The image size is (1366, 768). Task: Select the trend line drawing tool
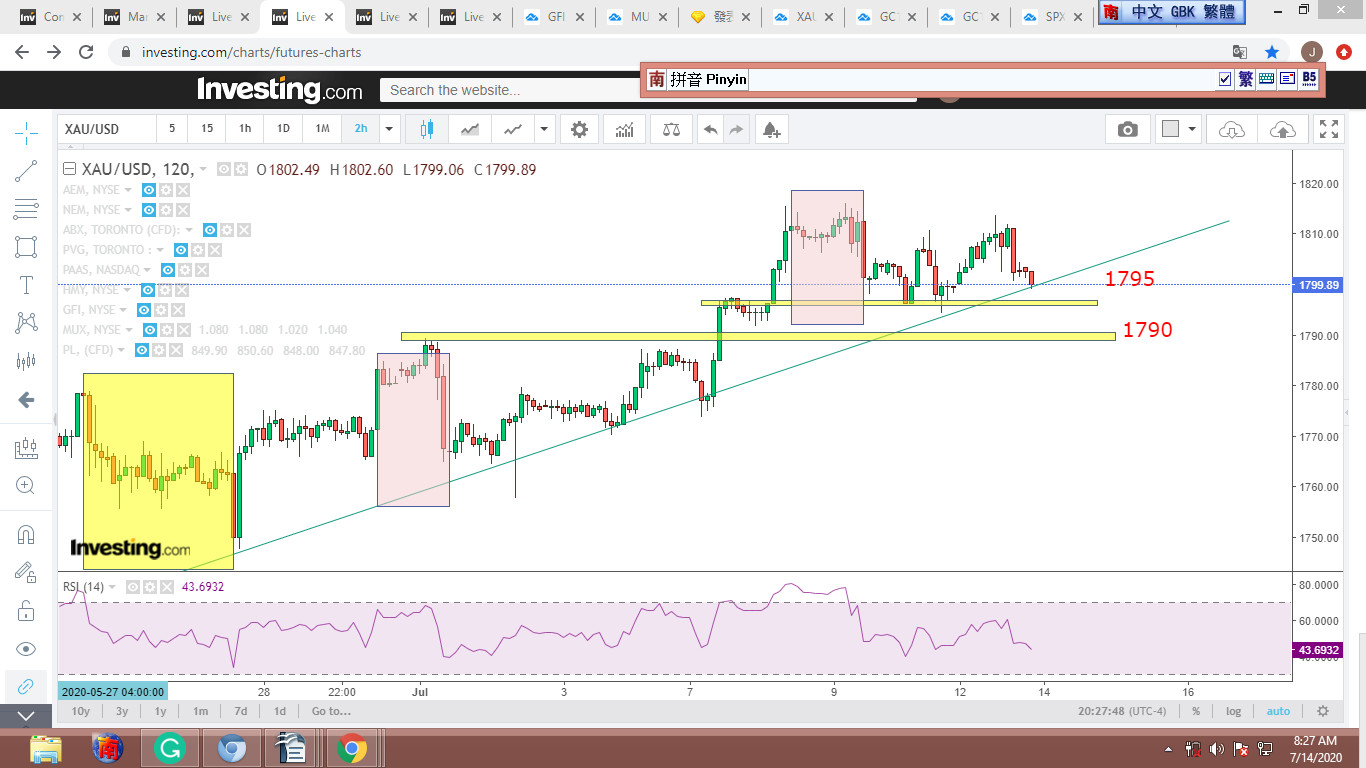tap(26, 171)
